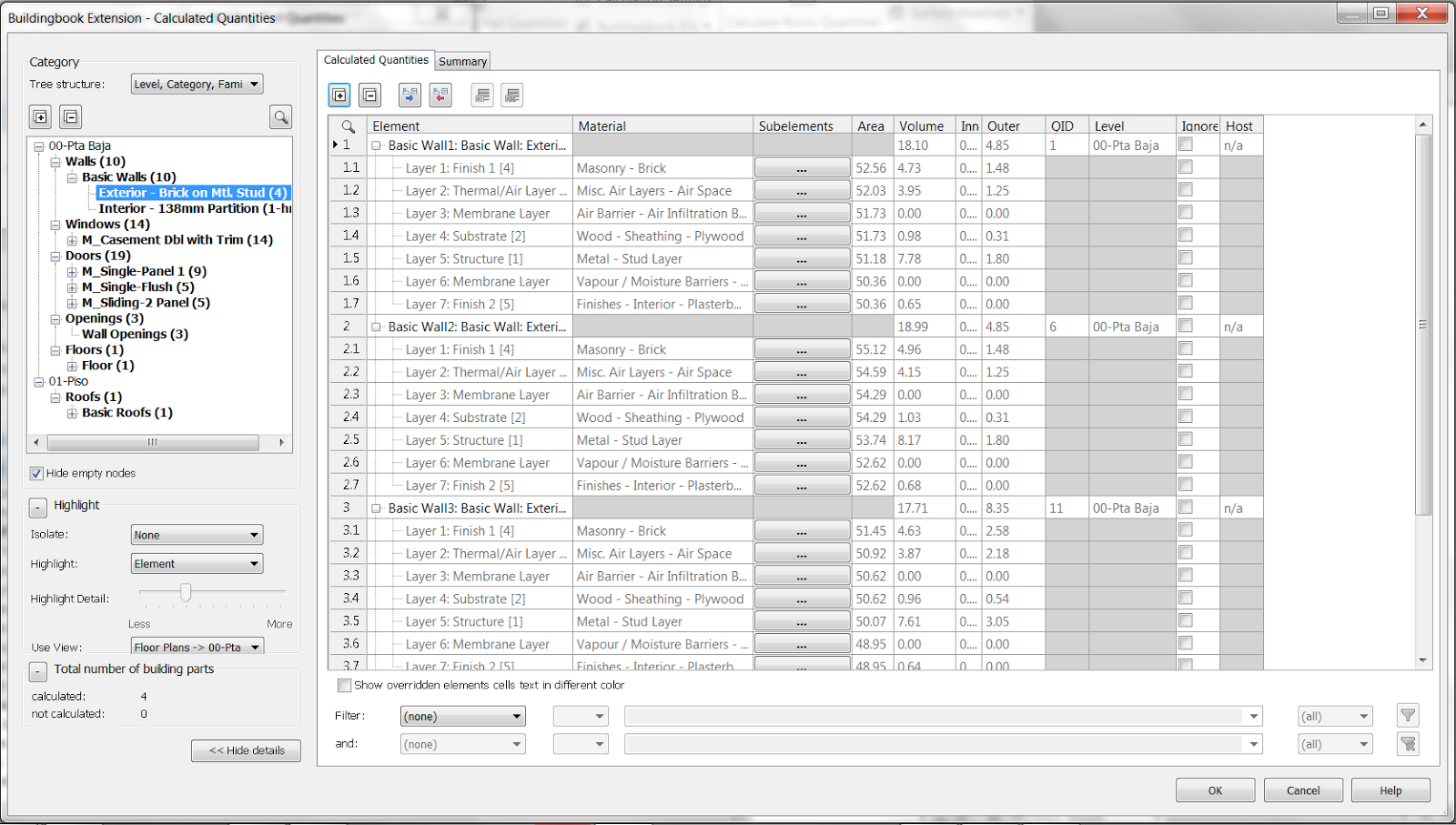1456x825 pixels.
Task: Select the Expand All rows icon above the table
Action: (339, 95)
